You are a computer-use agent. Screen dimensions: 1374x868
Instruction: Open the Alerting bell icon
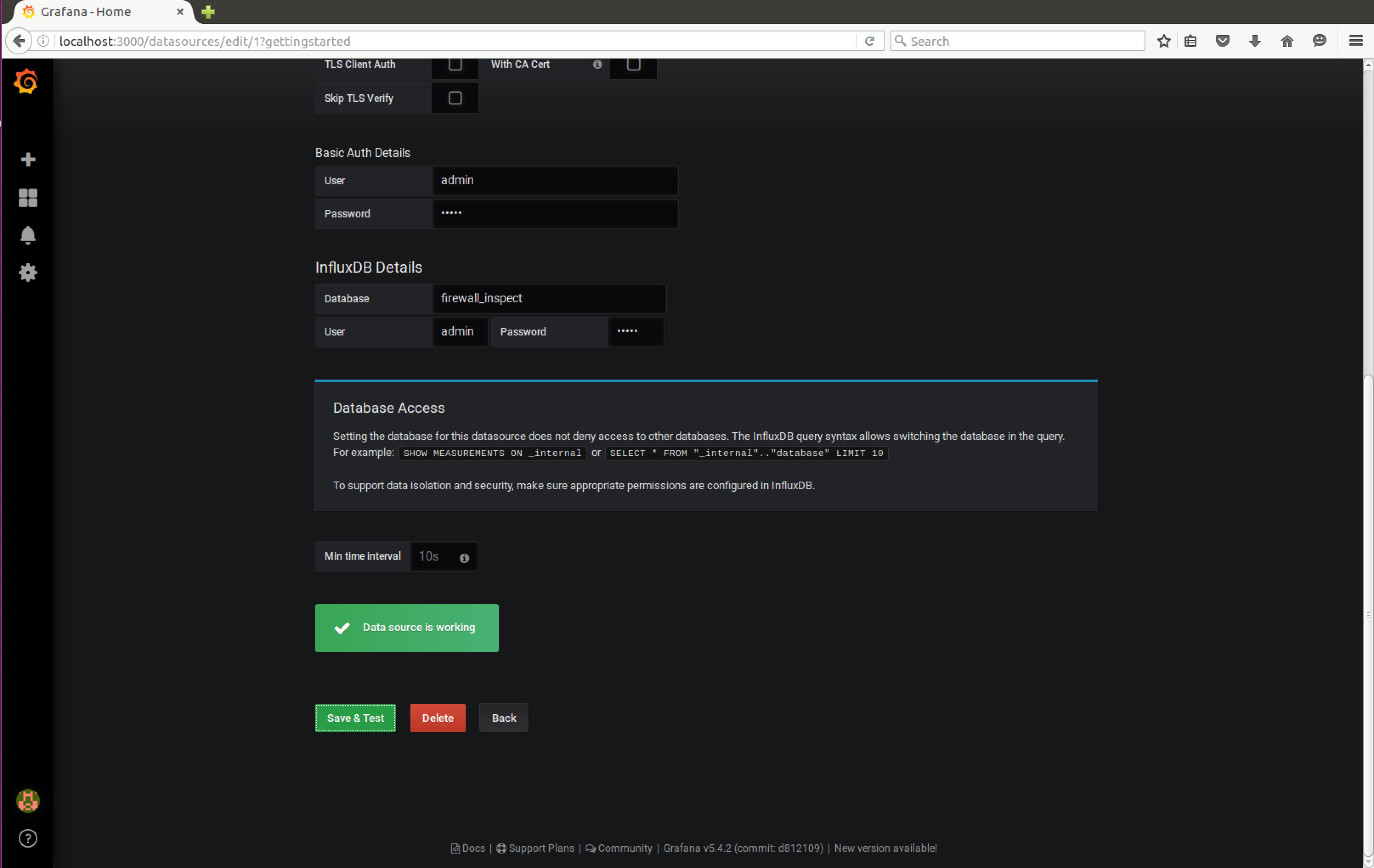click(27, 235)
